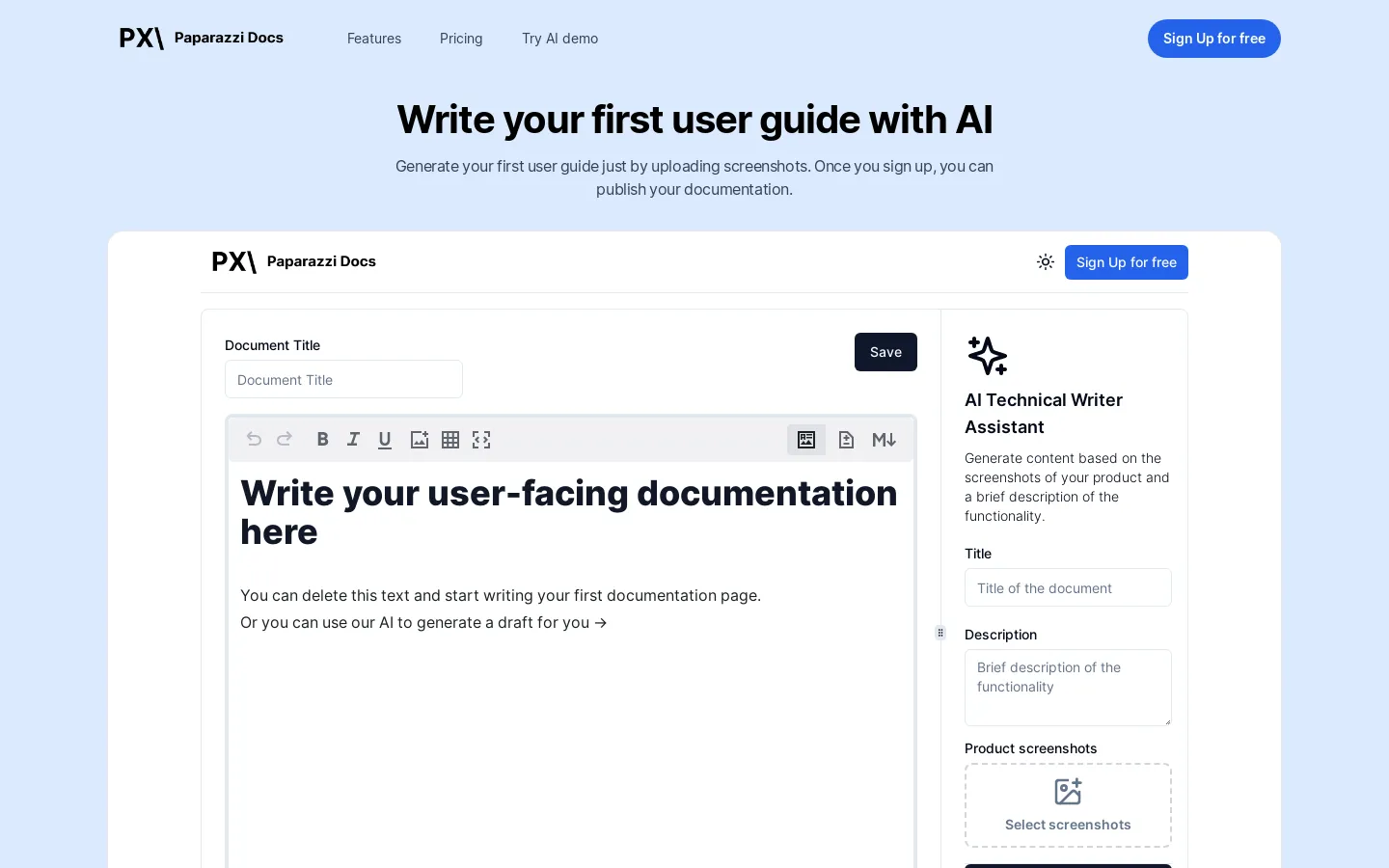Open the Features menu item
The width and height of the screenshot is (1389, 868).
(374, 39)
